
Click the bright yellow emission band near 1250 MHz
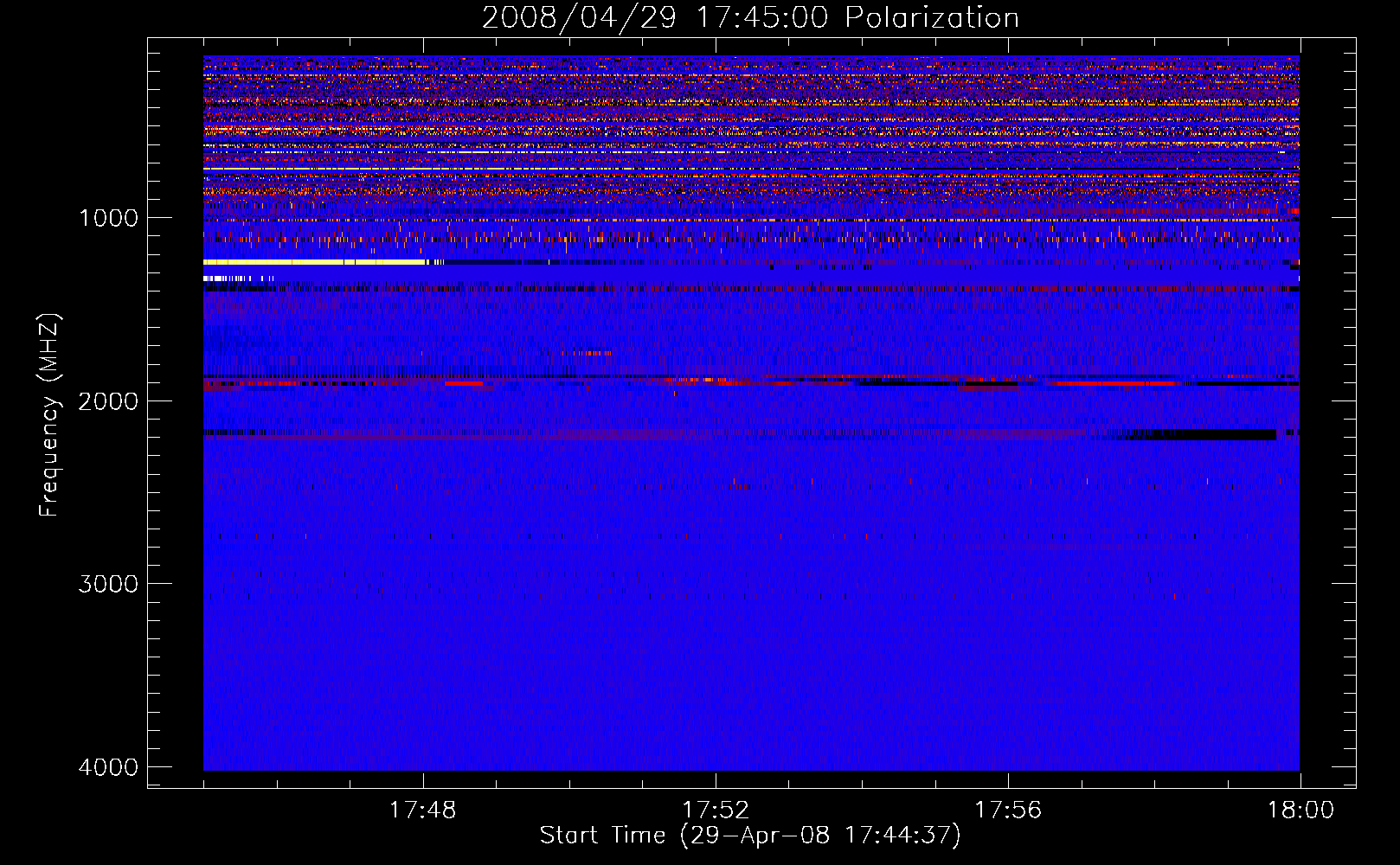pos(314,262)
